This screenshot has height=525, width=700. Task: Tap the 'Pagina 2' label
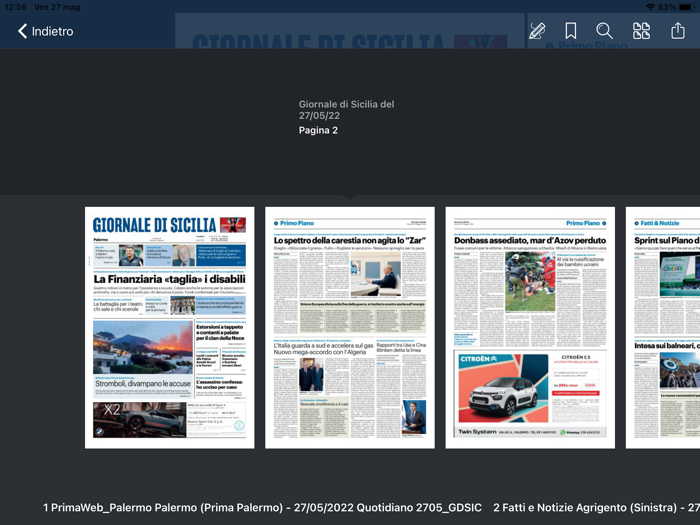[x=318, y=130]
